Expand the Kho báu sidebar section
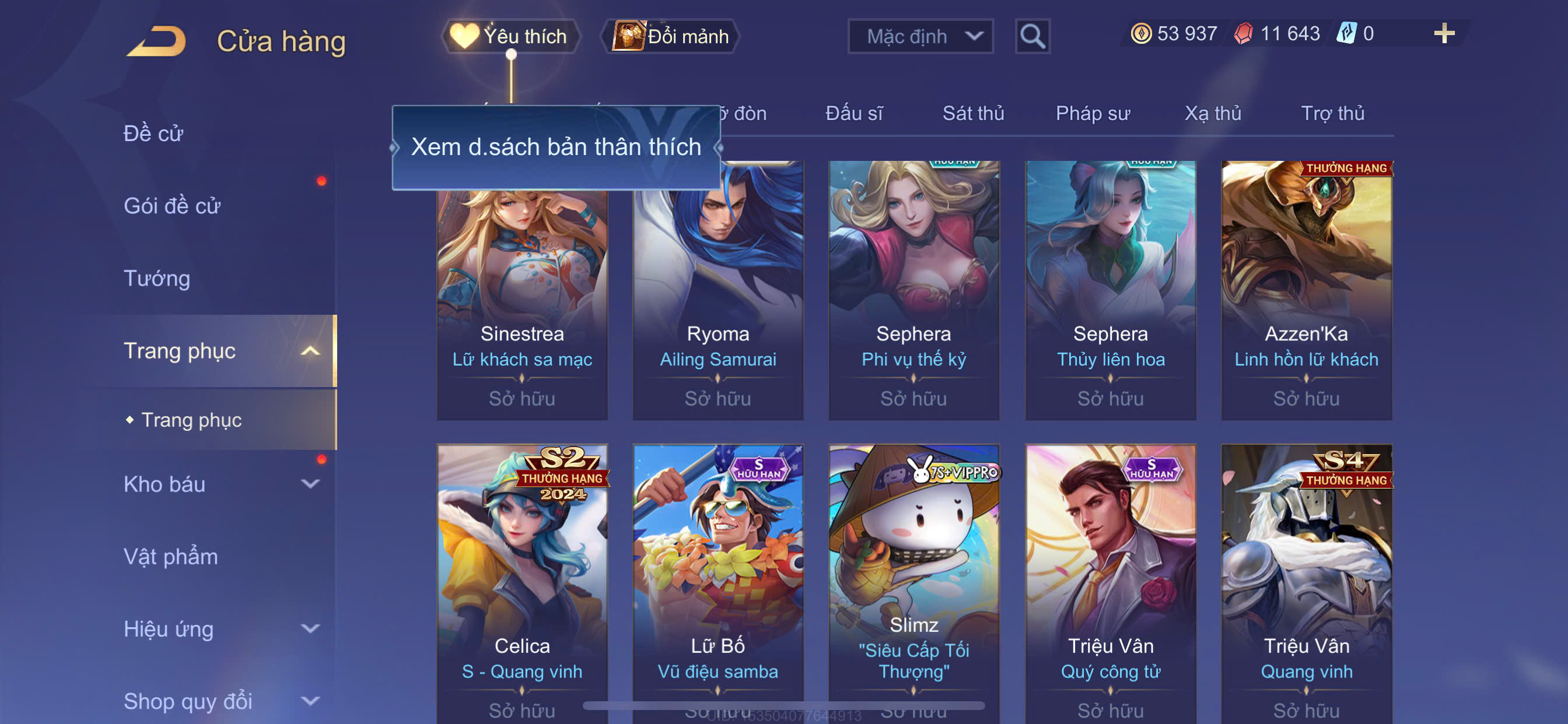 point(310,484)
